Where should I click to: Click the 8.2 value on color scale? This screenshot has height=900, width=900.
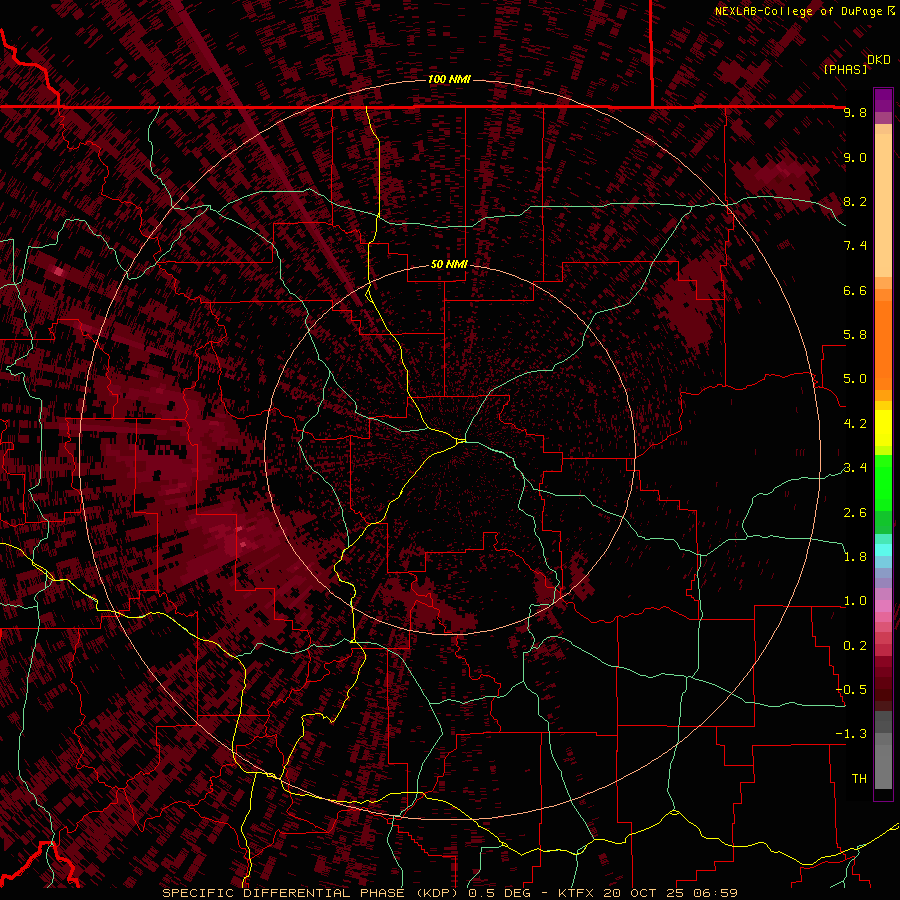coord(855,201)
